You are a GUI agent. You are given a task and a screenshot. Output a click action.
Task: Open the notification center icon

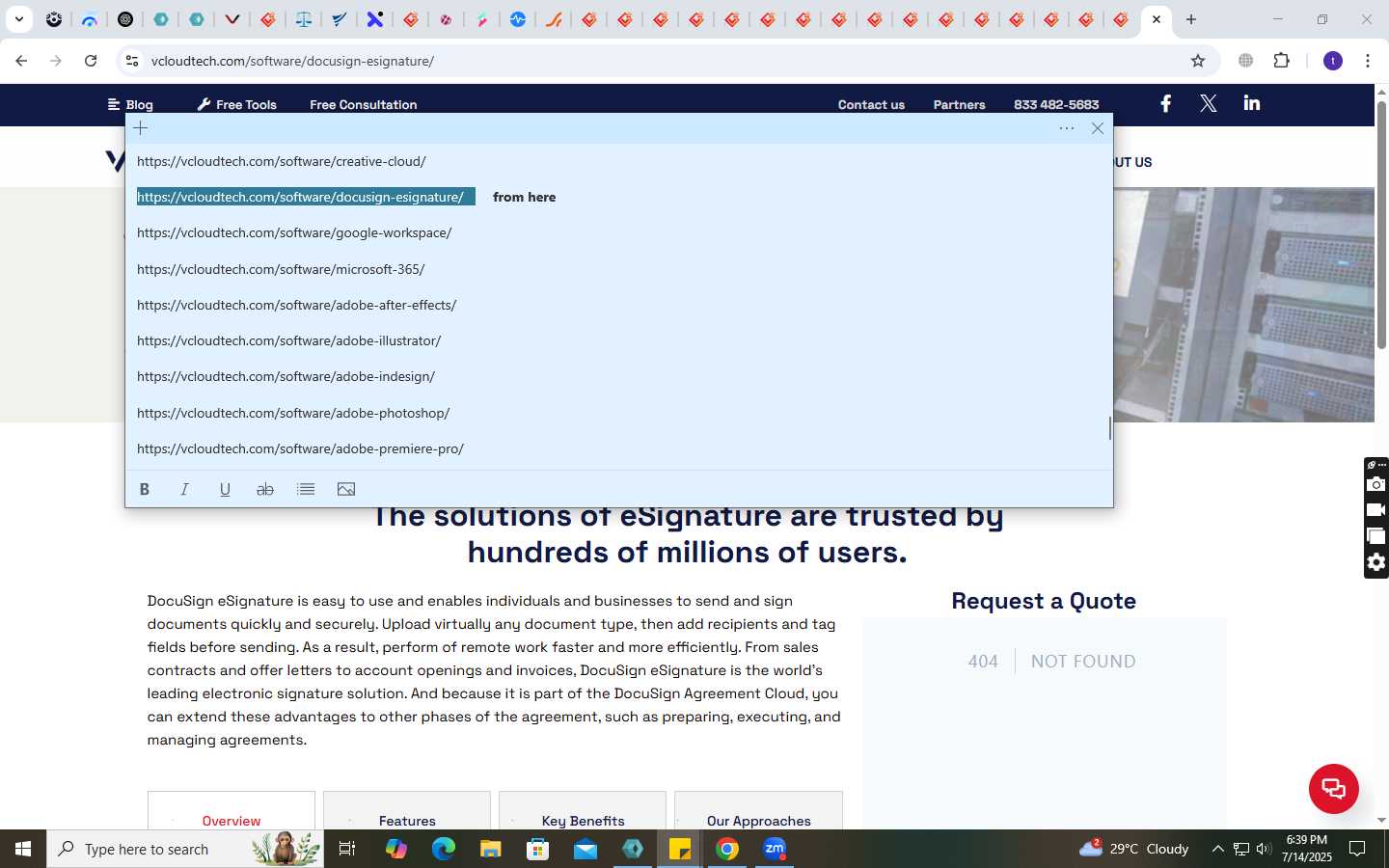coord(1357,849)
